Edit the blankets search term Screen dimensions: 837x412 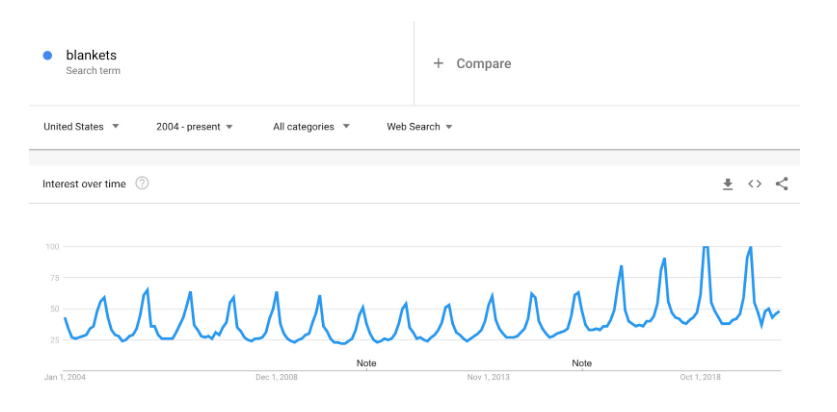coord(91,55)
